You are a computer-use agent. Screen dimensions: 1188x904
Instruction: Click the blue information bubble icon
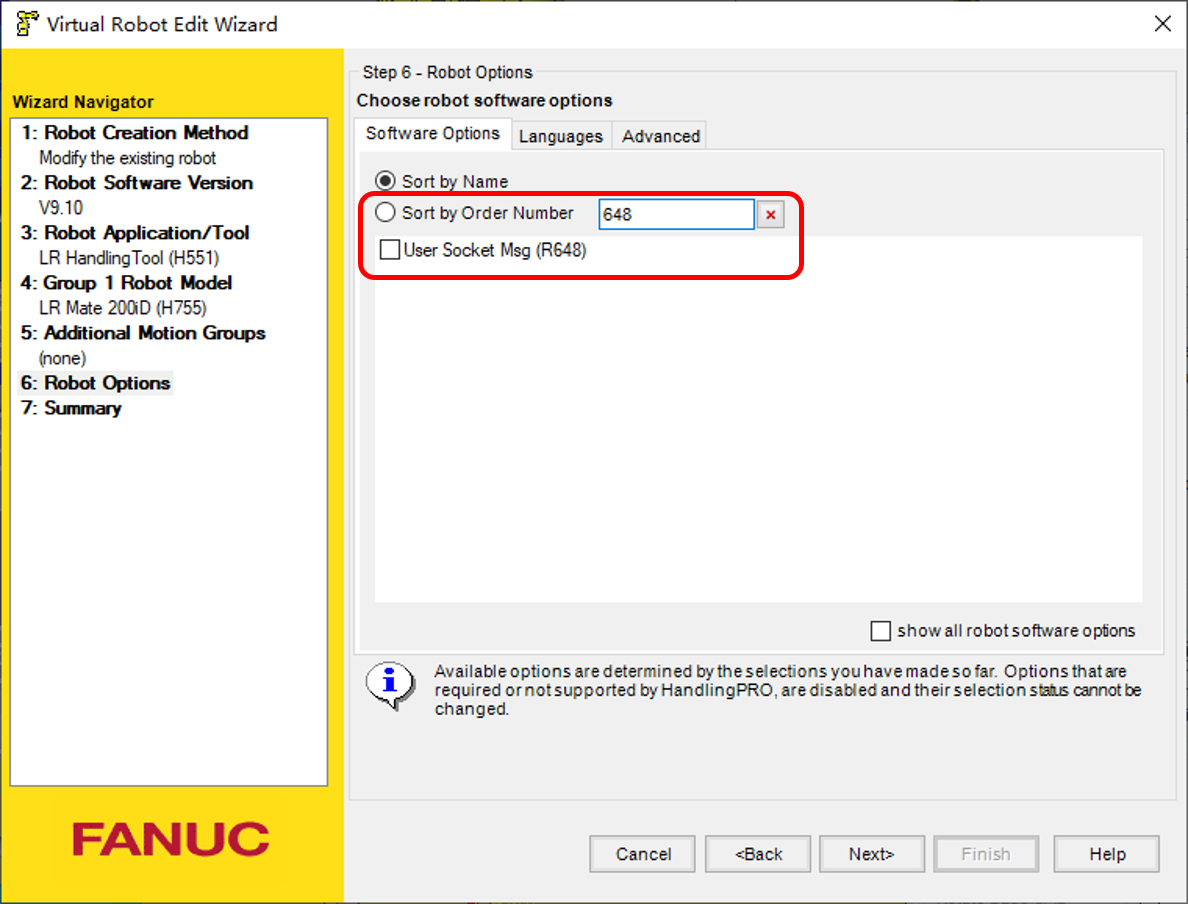coord(390,683)
